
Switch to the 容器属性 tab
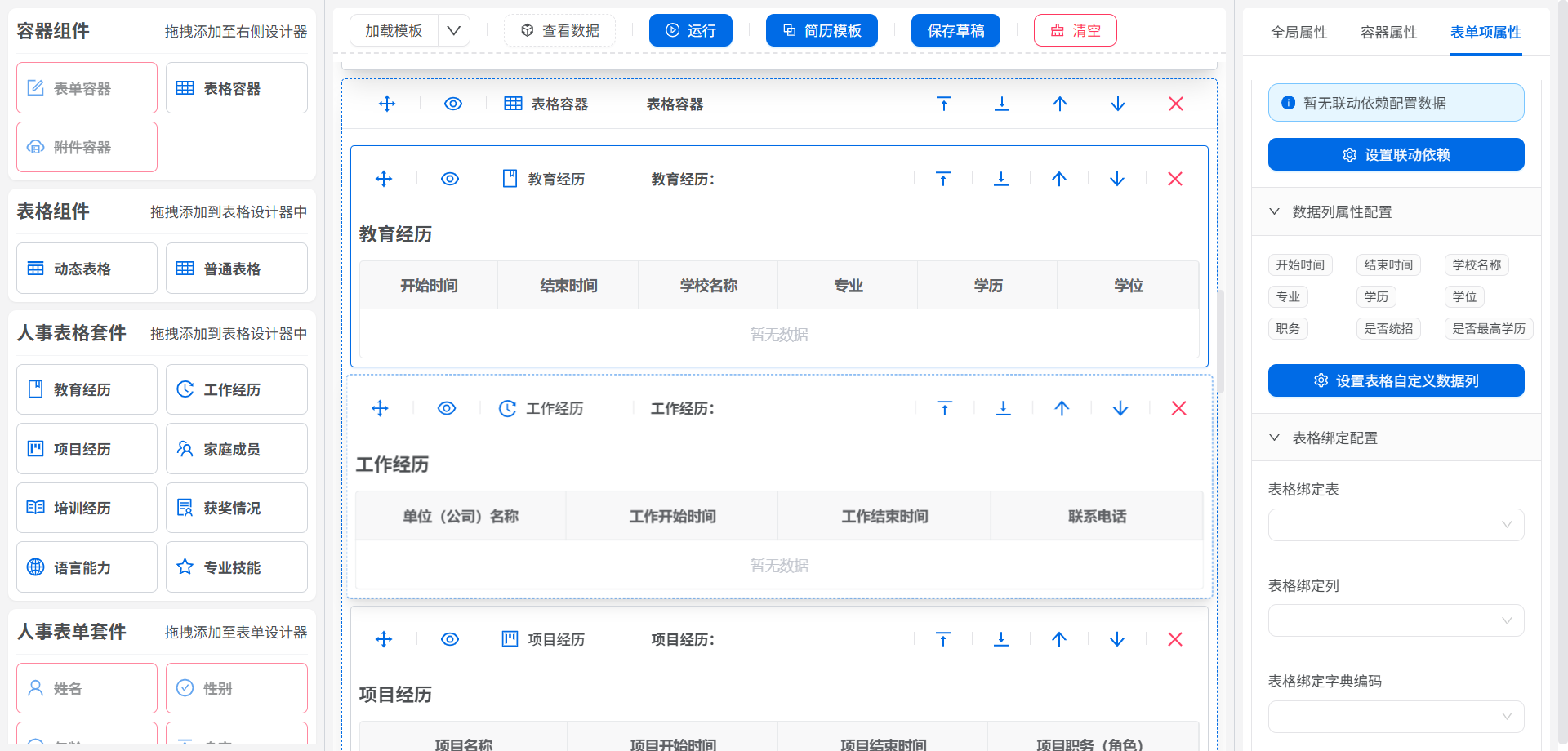1388,33
